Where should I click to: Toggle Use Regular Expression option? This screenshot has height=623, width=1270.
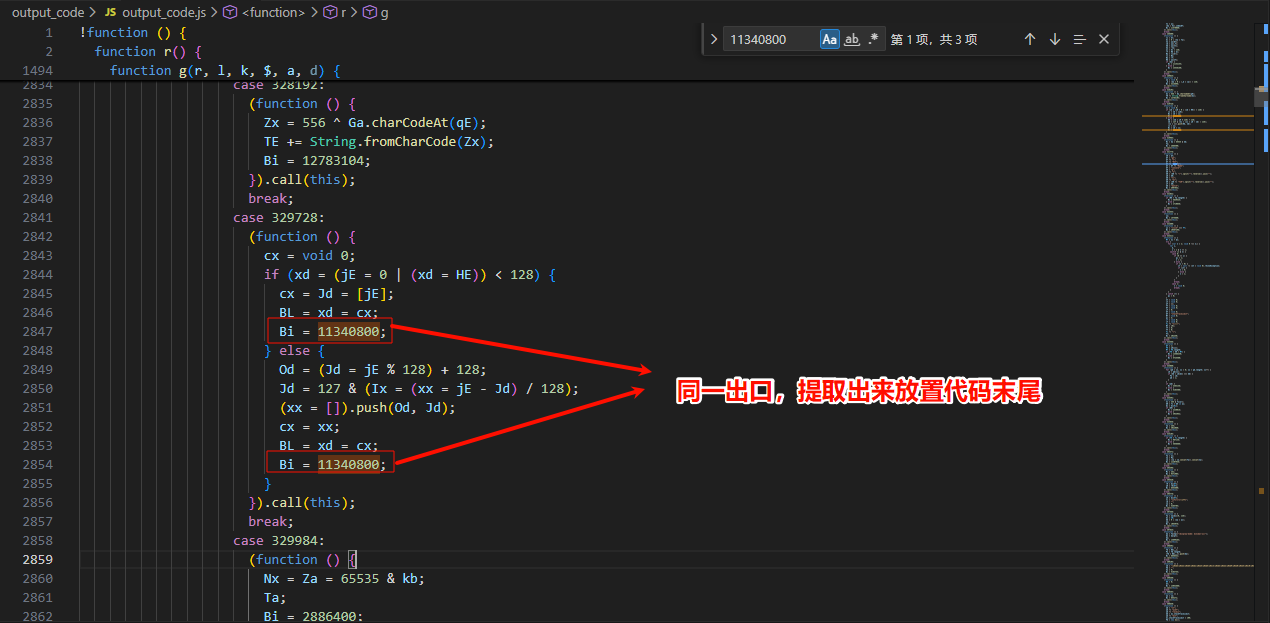pyautogui.click(x=874, y=39)
